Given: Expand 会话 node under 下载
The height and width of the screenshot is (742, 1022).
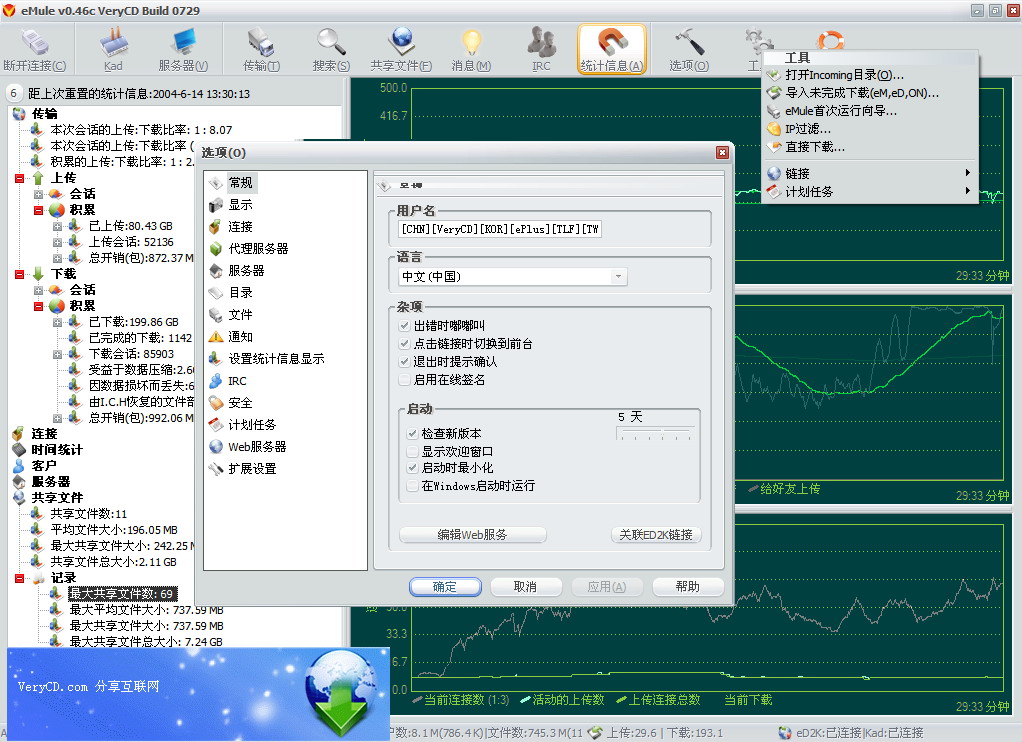Looking at the screenshot, I should (x=38, y=290).
